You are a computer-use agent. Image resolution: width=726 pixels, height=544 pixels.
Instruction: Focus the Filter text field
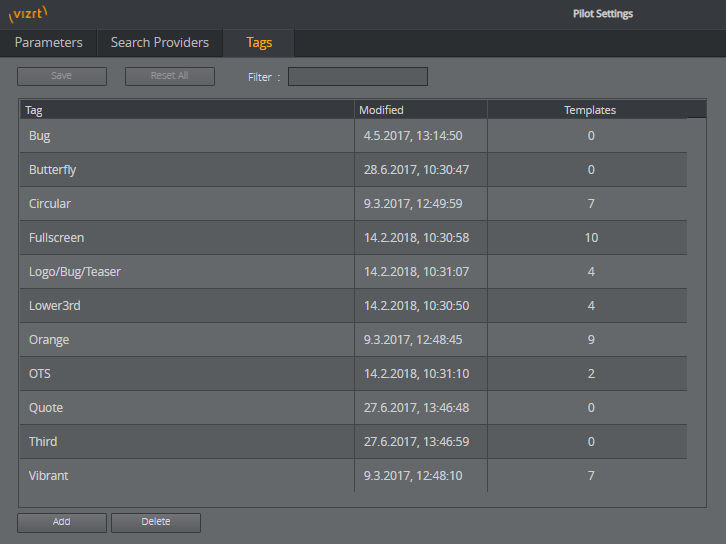(357, 77)
